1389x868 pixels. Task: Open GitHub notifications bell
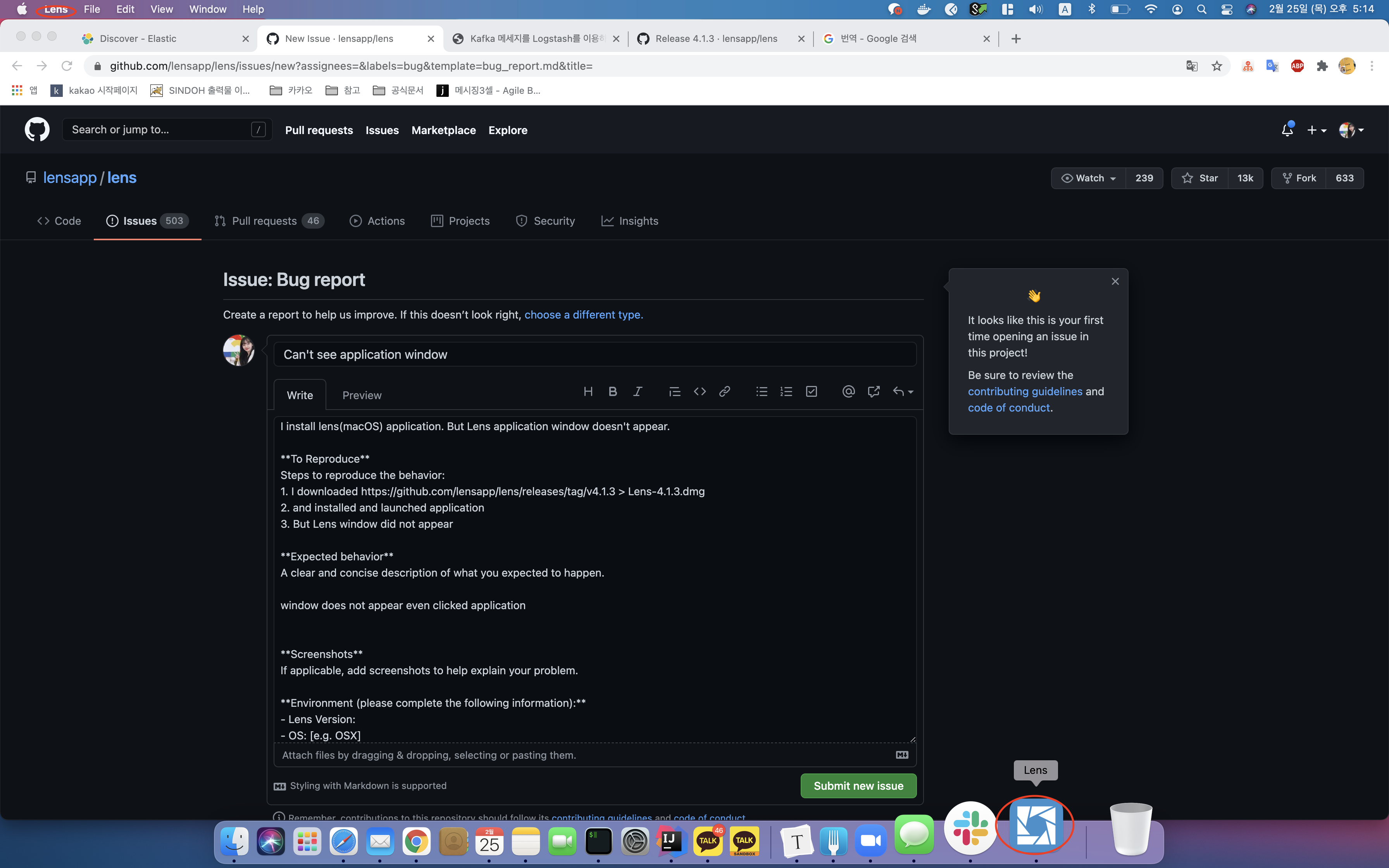(1287, 130)
